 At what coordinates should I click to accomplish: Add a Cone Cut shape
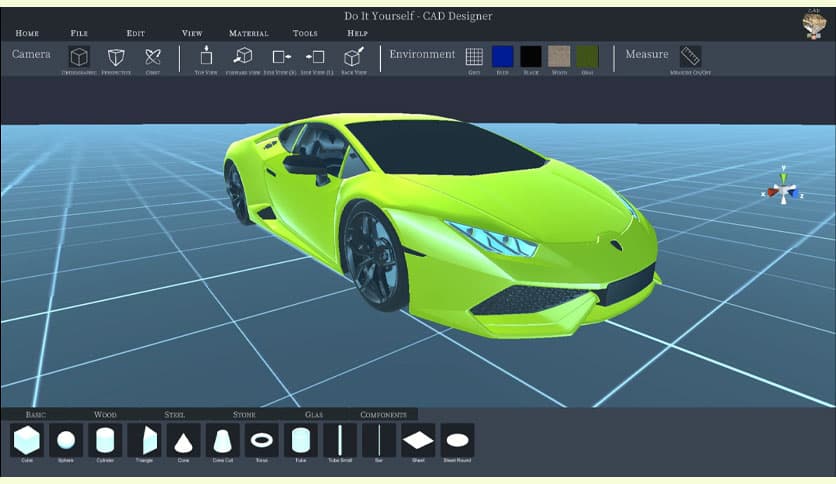(x=222, y=440)
